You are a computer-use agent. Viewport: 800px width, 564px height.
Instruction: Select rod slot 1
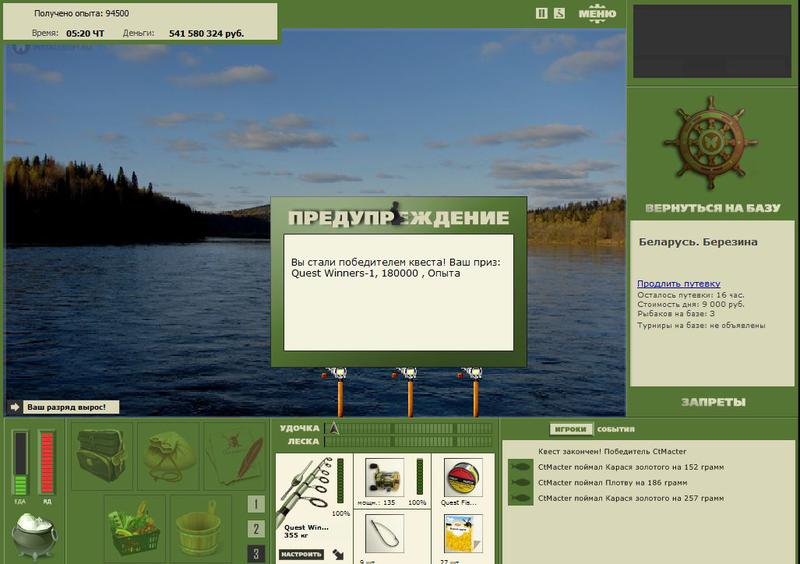(256, 504)
